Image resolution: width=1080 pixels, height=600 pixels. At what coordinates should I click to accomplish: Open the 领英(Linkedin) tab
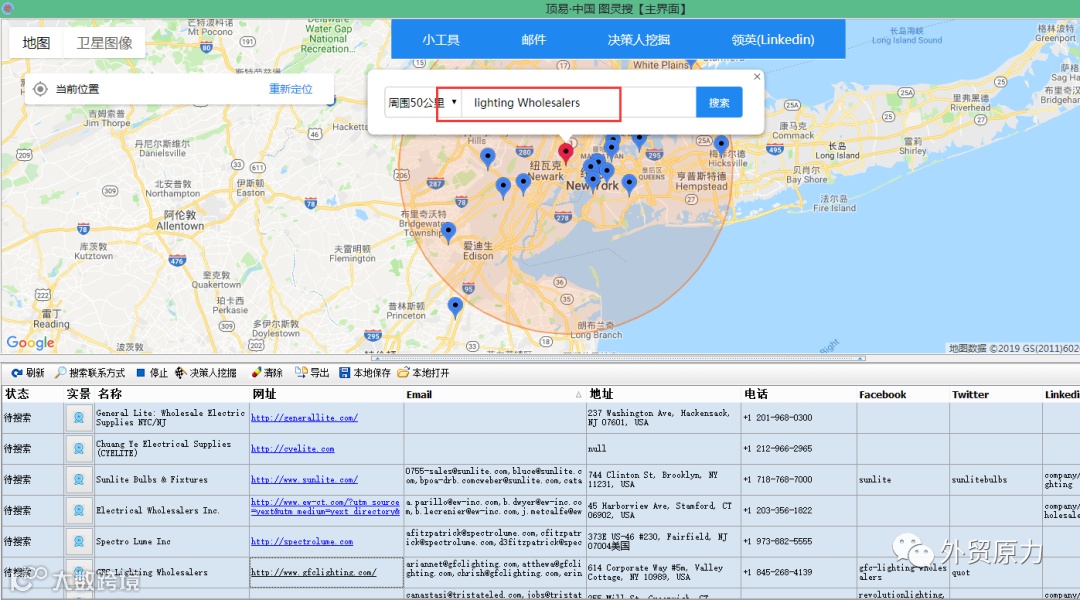coord(773,39)
